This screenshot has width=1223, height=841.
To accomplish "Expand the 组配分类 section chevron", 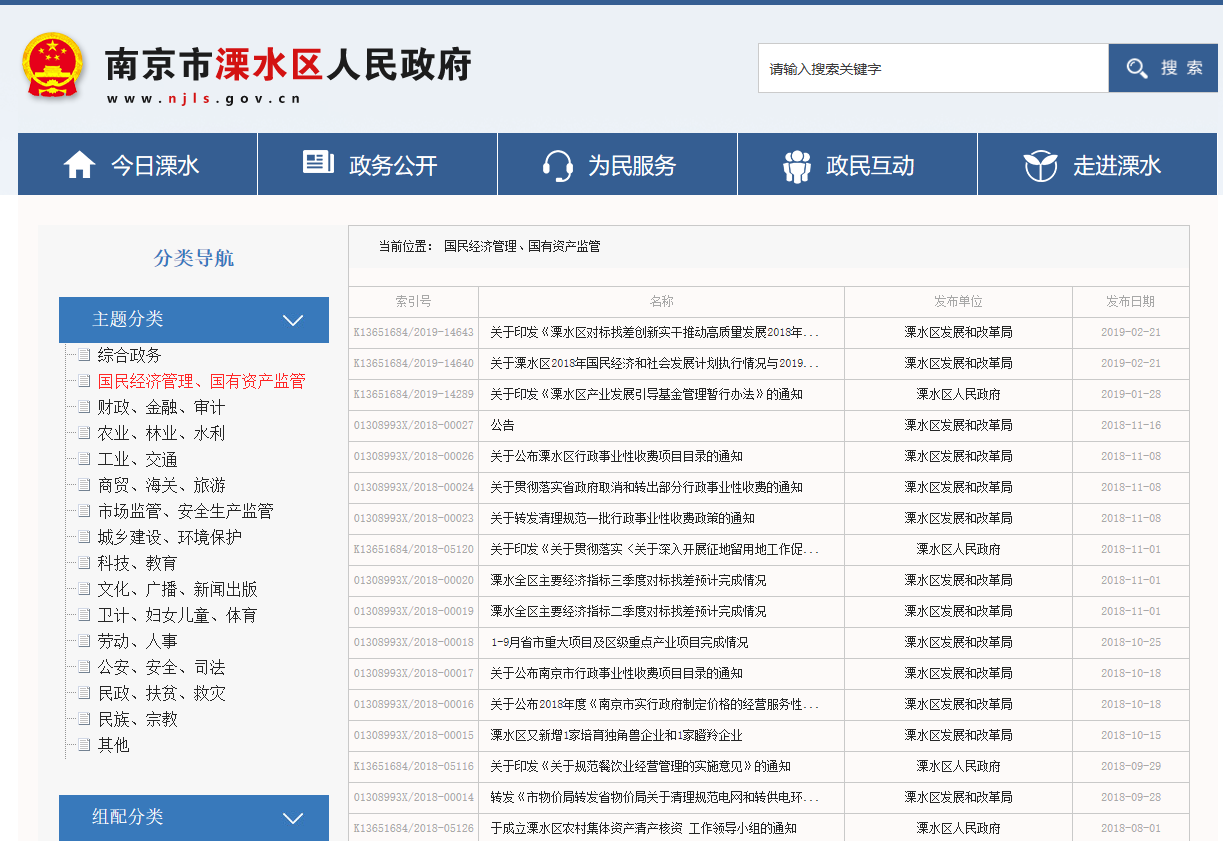I will (x=293, y=818).
